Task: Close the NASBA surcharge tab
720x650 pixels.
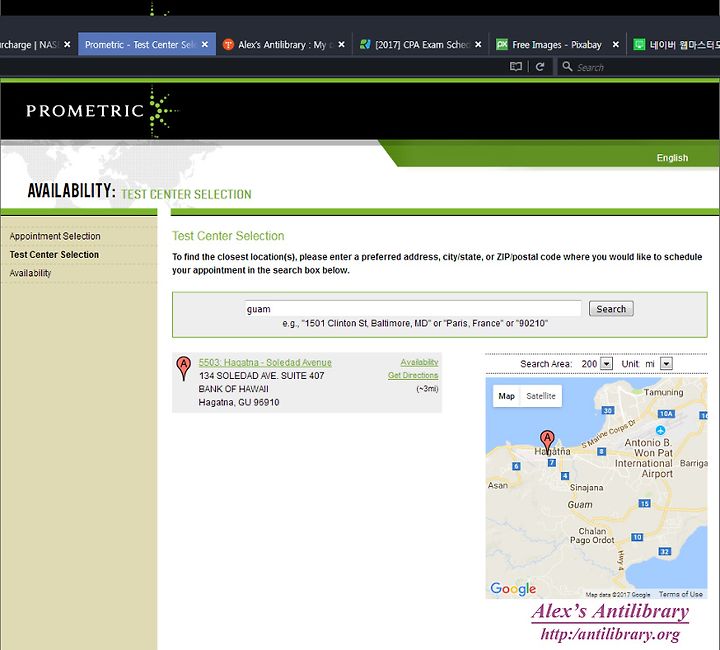Action: [x=67, y=45]
